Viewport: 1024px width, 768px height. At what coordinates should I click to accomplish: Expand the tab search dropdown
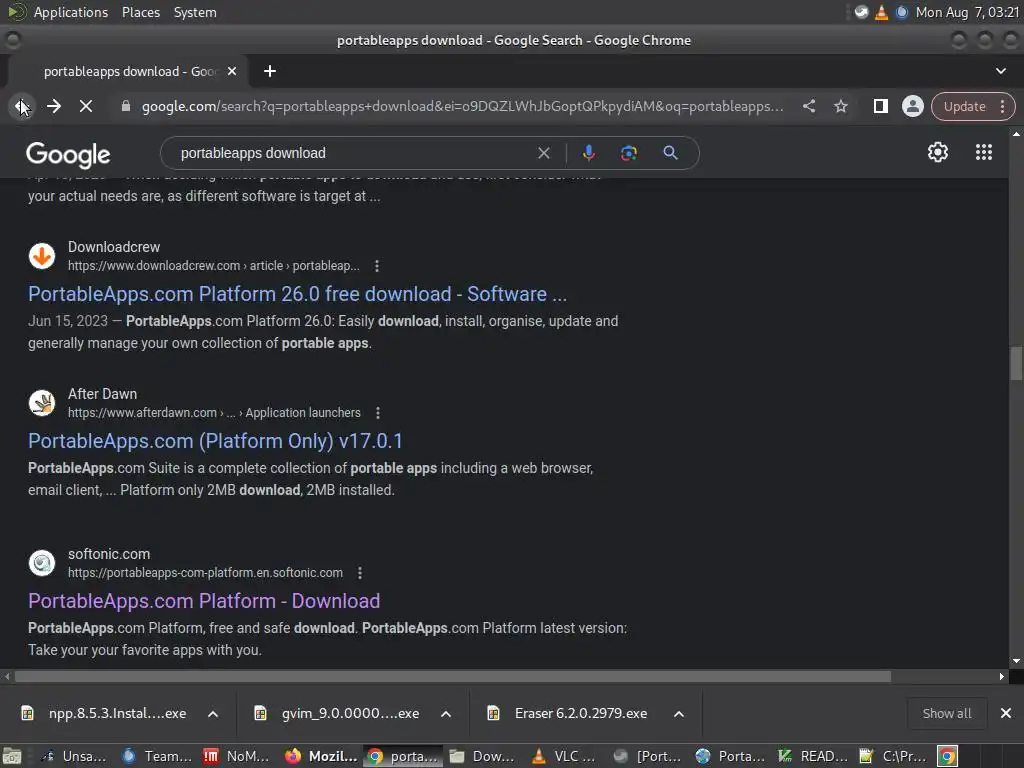1000,71
